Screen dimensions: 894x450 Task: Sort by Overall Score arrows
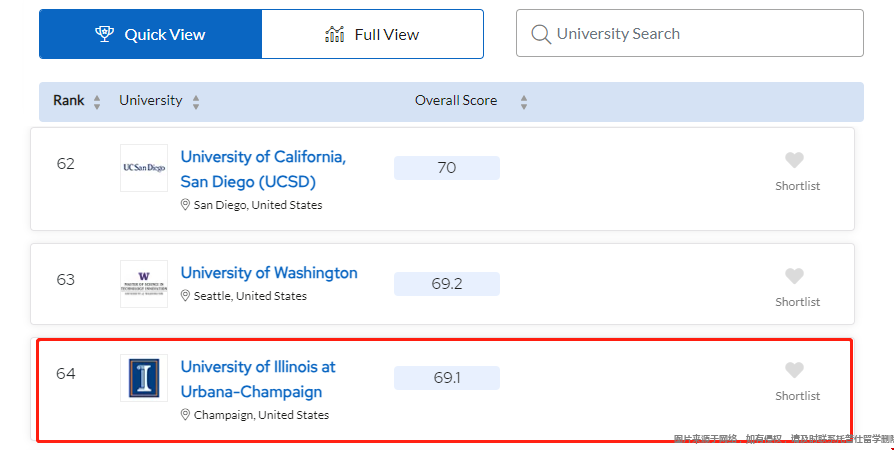(x=524, y=102)
